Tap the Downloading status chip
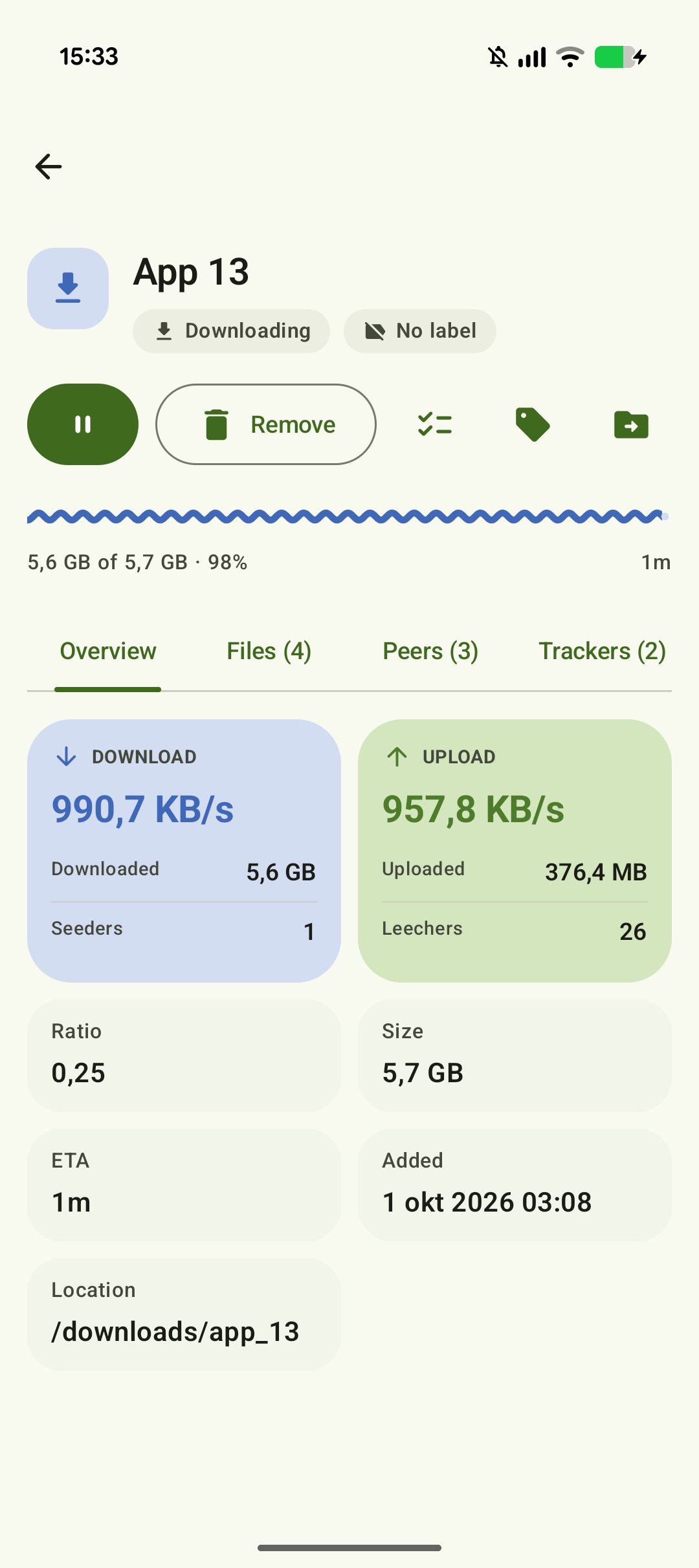The image size is (699, 1568). [x=232, y=331]
